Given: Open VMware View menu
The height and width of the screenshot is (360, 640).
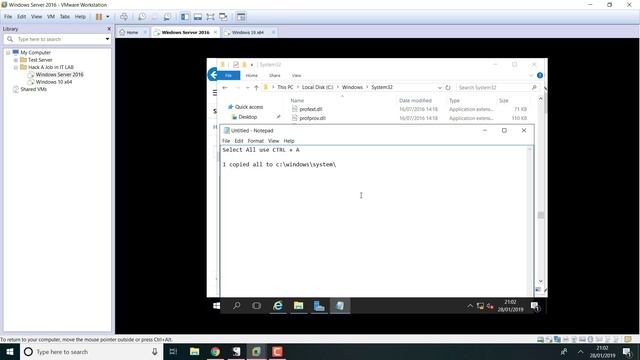Looking at the screenshot, I should click(x=36, y=17).
